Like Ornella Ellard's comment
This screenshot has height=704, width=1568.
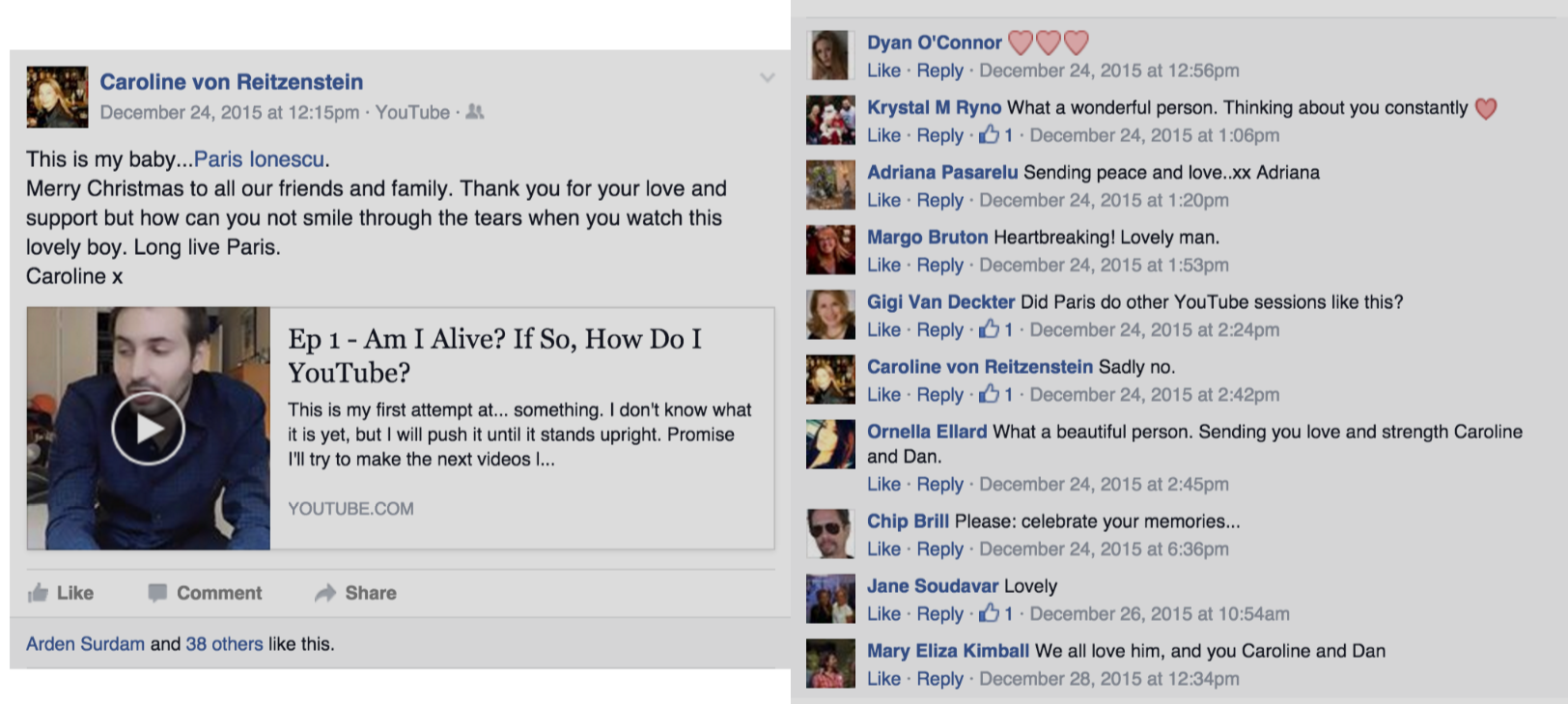tap(883, 484)
